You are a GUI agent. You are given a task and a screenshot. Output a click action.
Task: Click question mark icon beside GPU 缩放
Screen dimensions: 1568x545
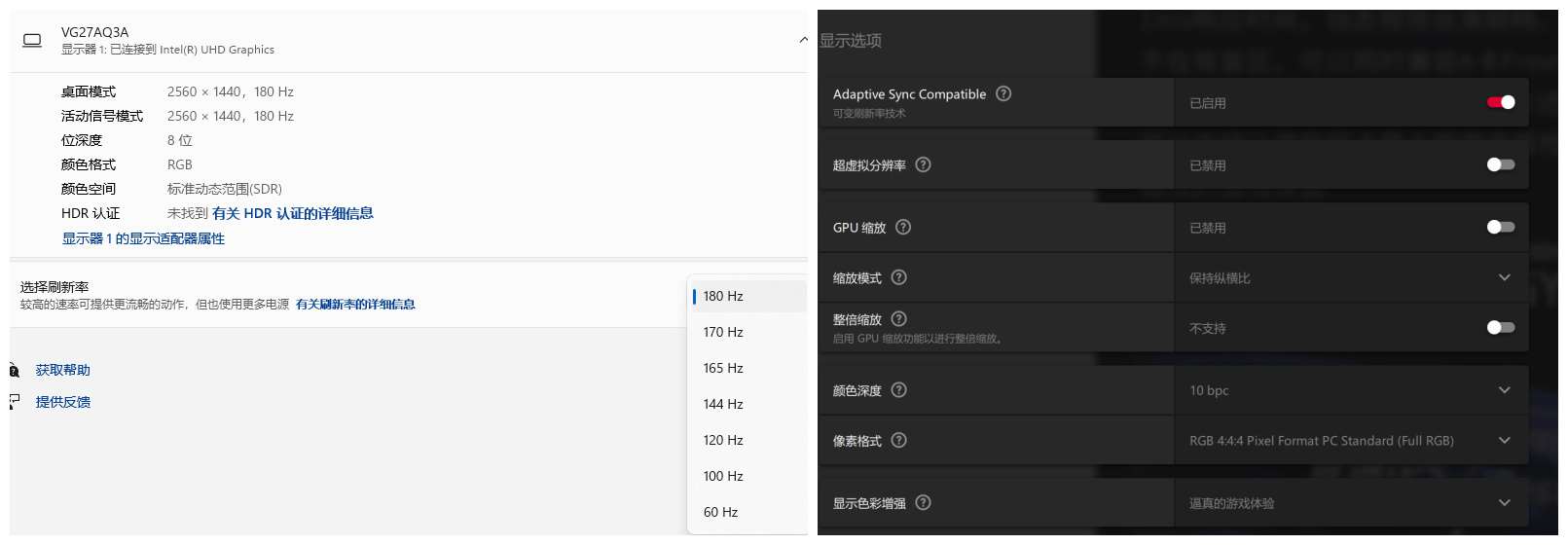[x=903, y=228]
